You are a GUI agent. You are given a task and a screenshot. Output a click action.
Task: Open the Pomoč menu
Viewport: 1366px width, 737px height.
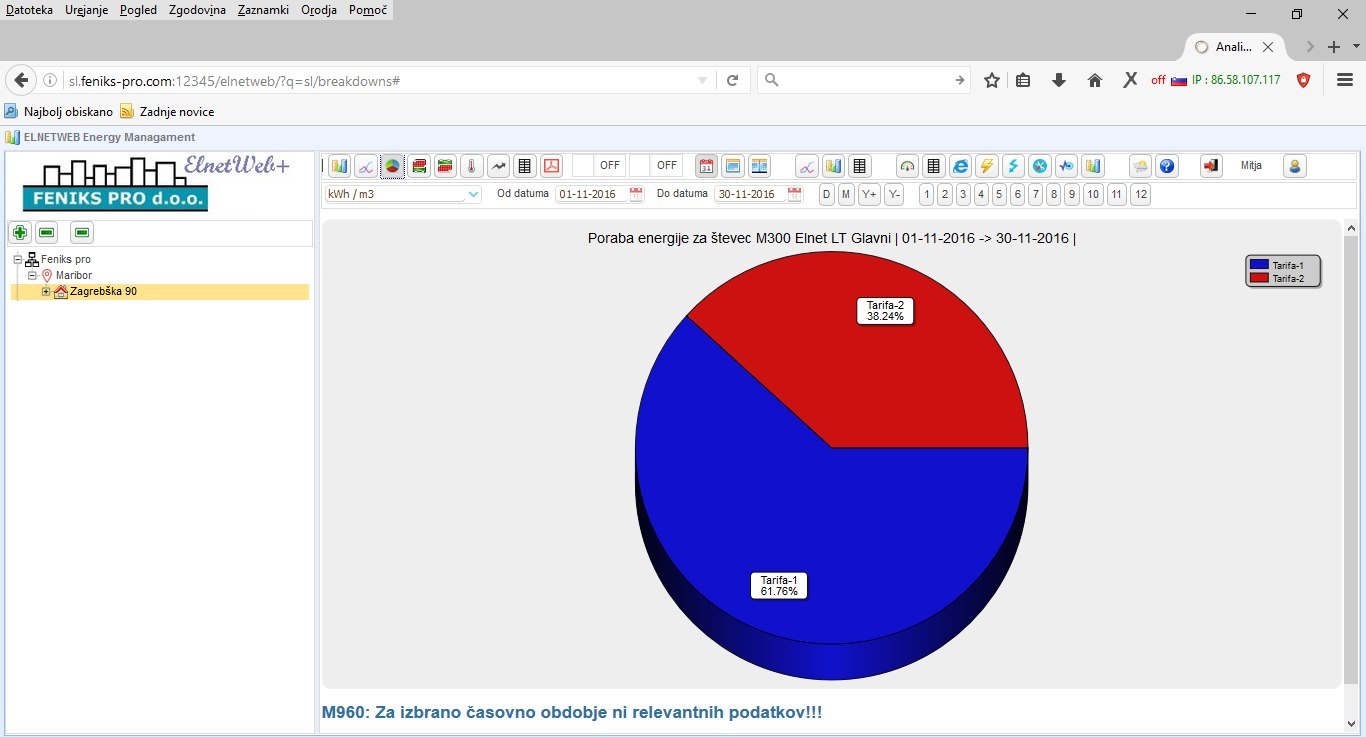click(367, 10)
